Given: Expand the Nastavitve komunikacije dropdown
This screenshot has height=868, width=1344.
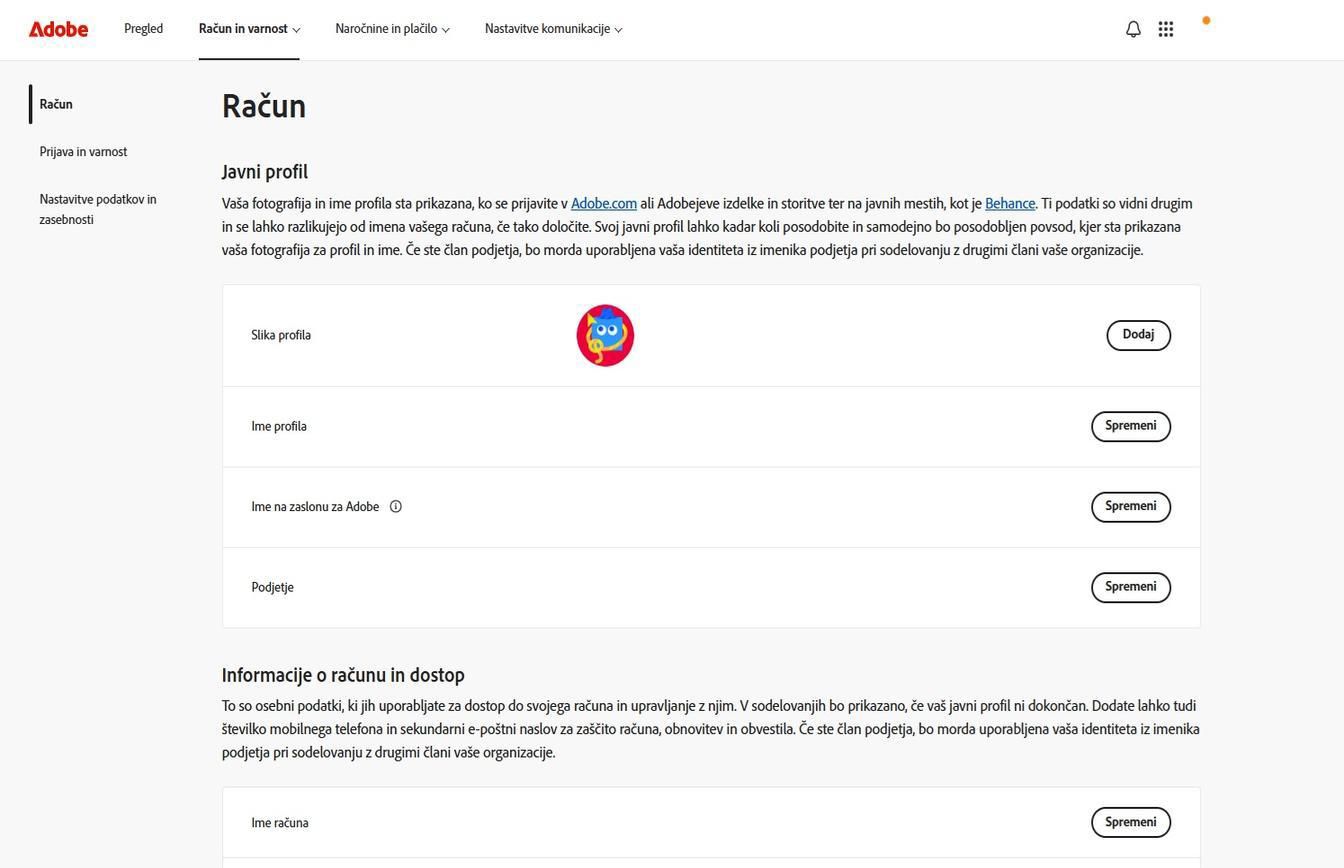Looking at the screenshot, I should click(x=553, y=29).
